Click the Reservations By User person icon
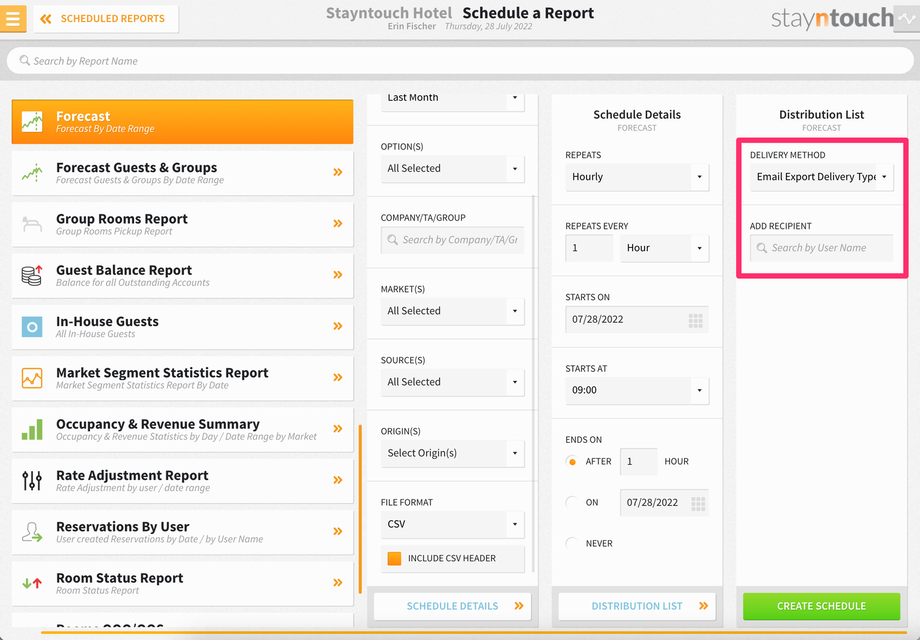 [32, 531]
